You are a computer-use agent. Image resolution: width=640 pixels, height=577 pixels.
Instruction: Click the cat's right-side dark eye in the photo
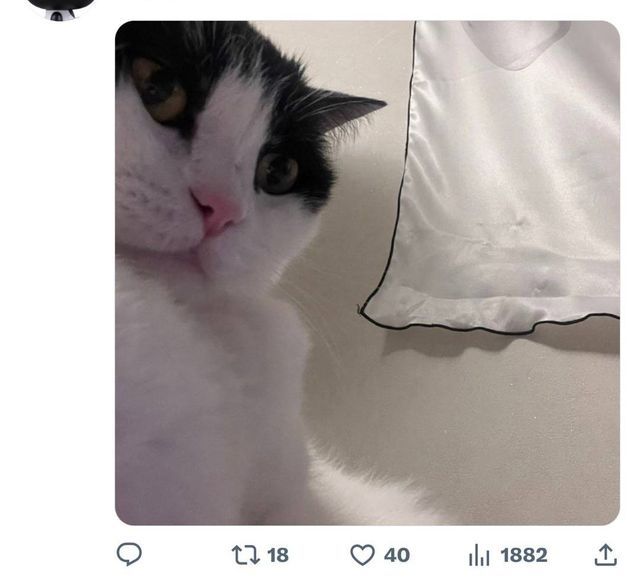[x=277, y=172]
